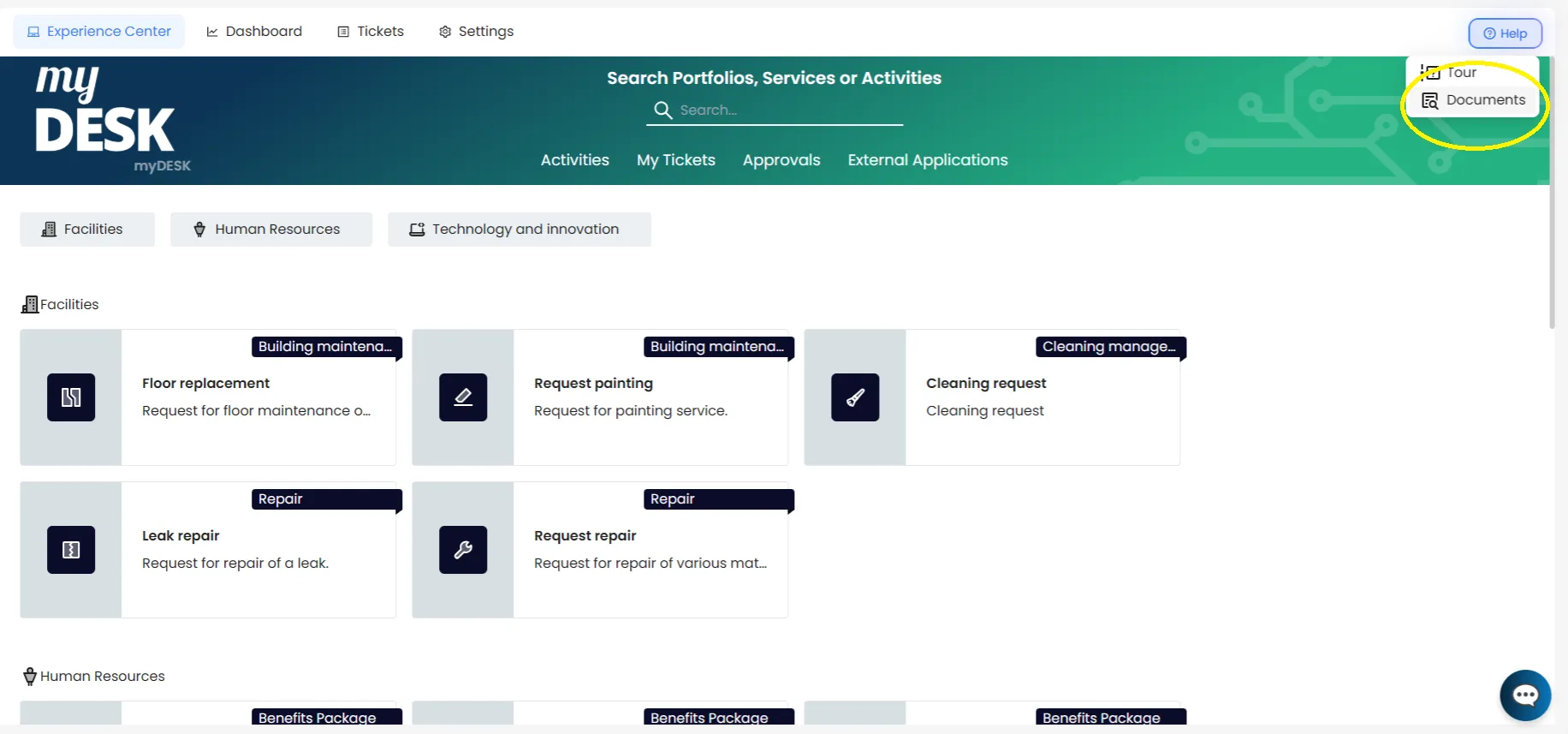Click the myDESK logo

[x=111, y=118]
